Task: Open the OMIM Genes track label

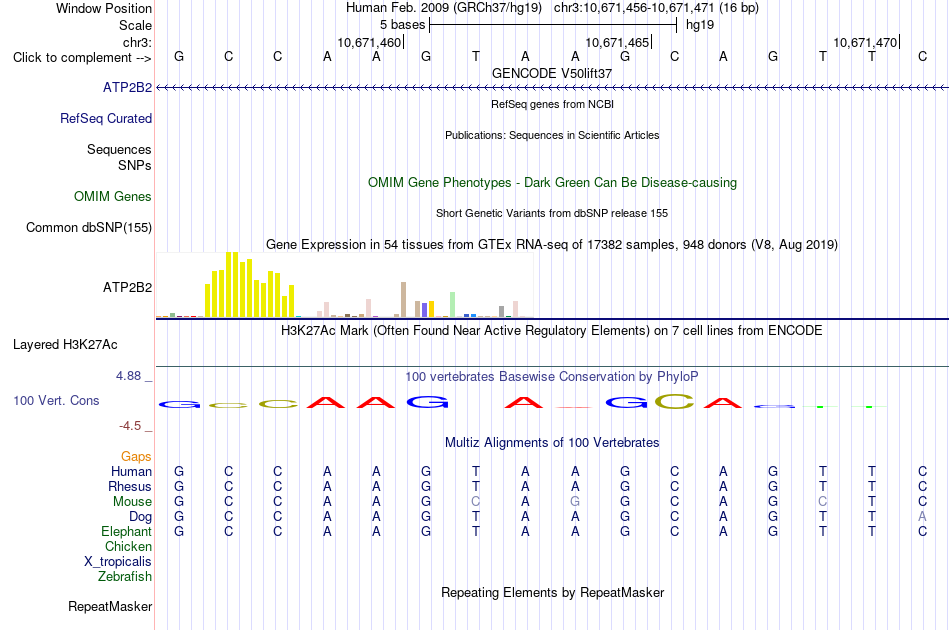Action: (112, 196)
